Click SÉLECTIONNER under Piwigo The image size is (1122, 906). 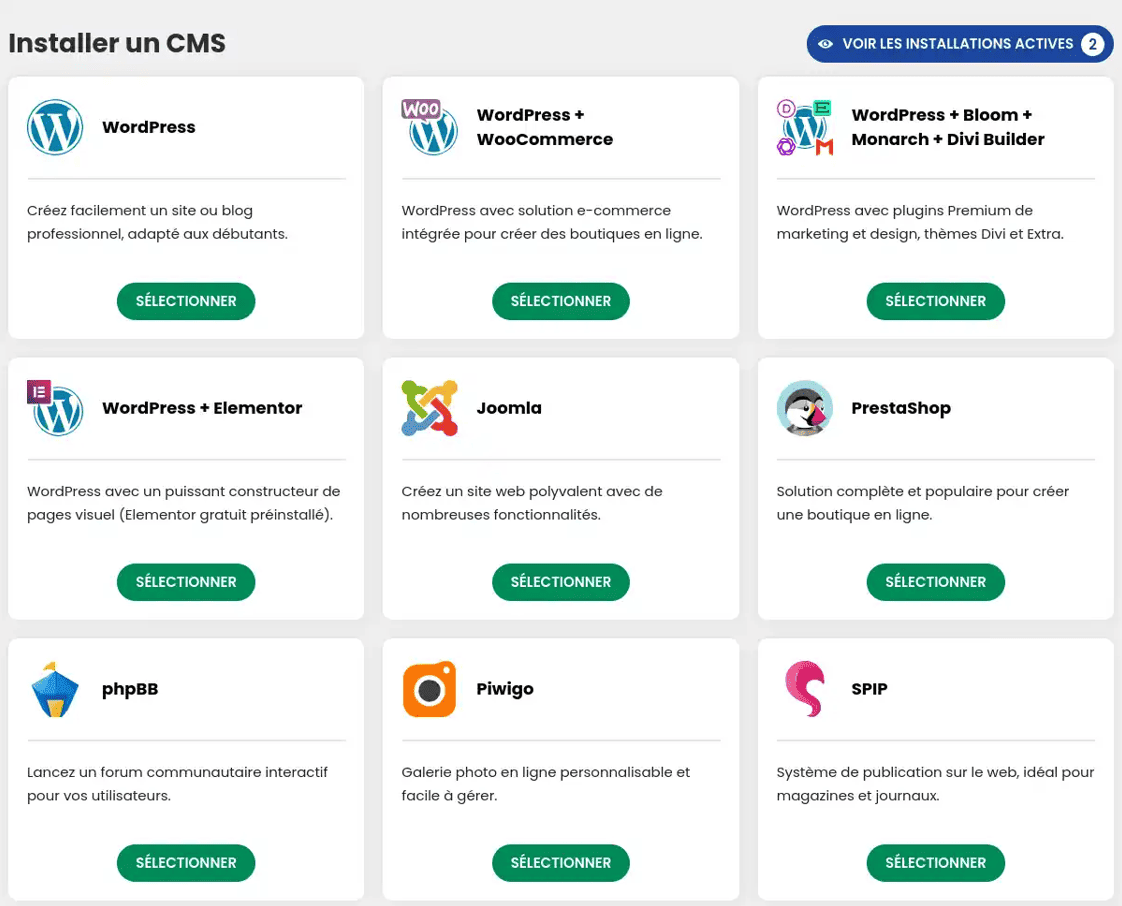click(560, 863)
